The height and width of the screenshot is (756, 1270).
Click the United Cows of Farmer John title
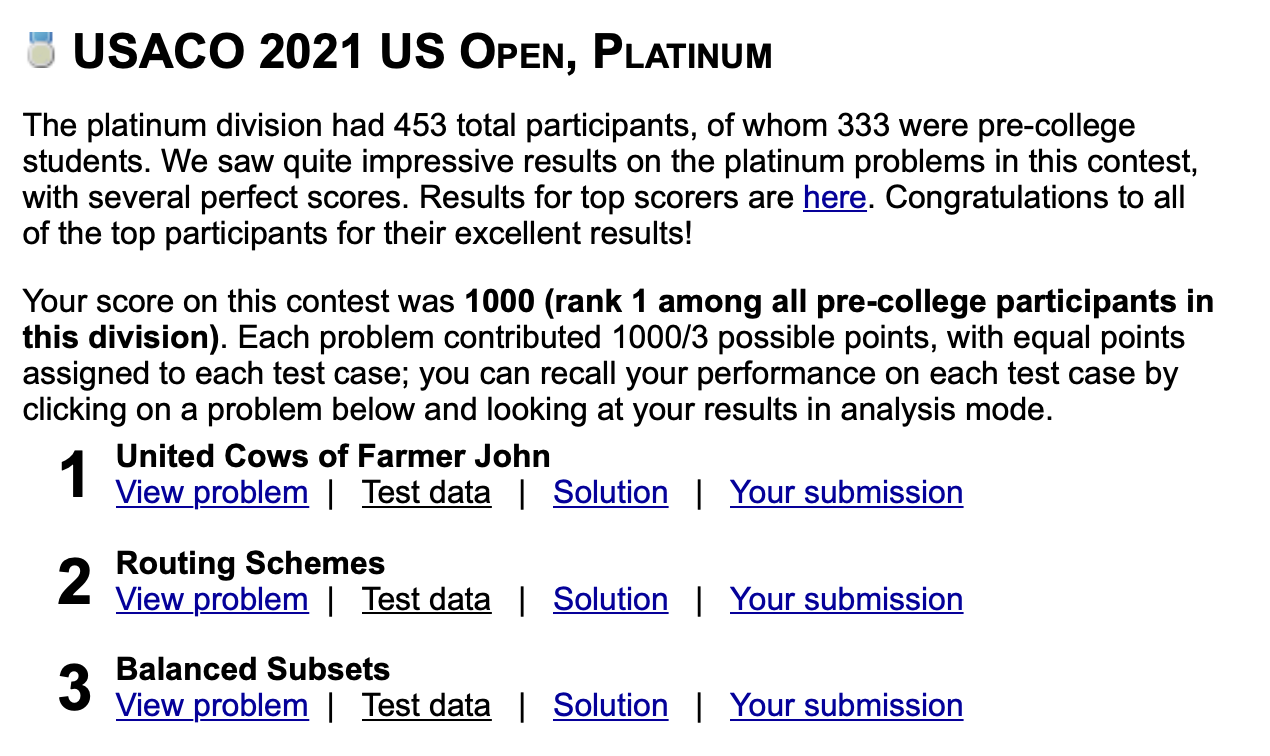click(x=333, y=457)
